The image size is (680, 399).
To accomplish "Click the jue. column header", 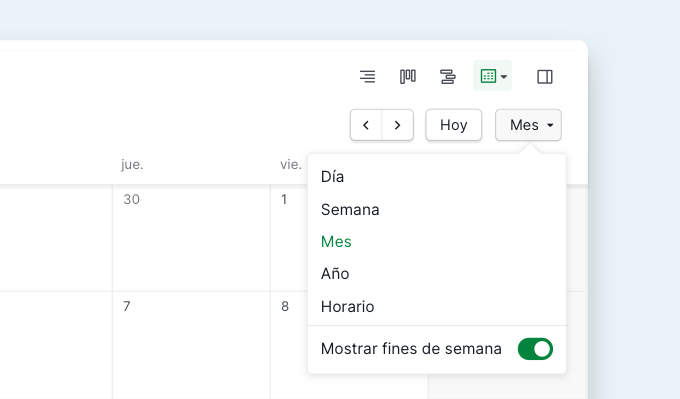I will (132, 164).
